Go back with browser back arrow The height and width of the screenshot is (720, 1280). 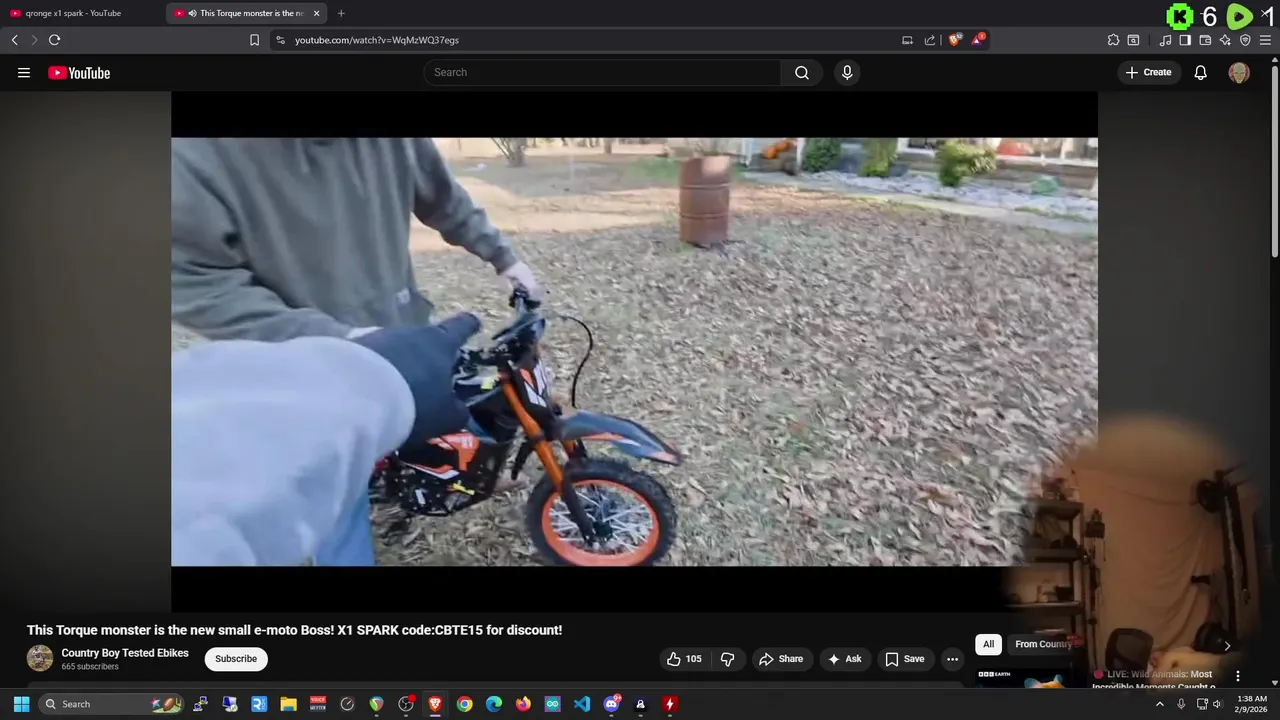point(14,40)
